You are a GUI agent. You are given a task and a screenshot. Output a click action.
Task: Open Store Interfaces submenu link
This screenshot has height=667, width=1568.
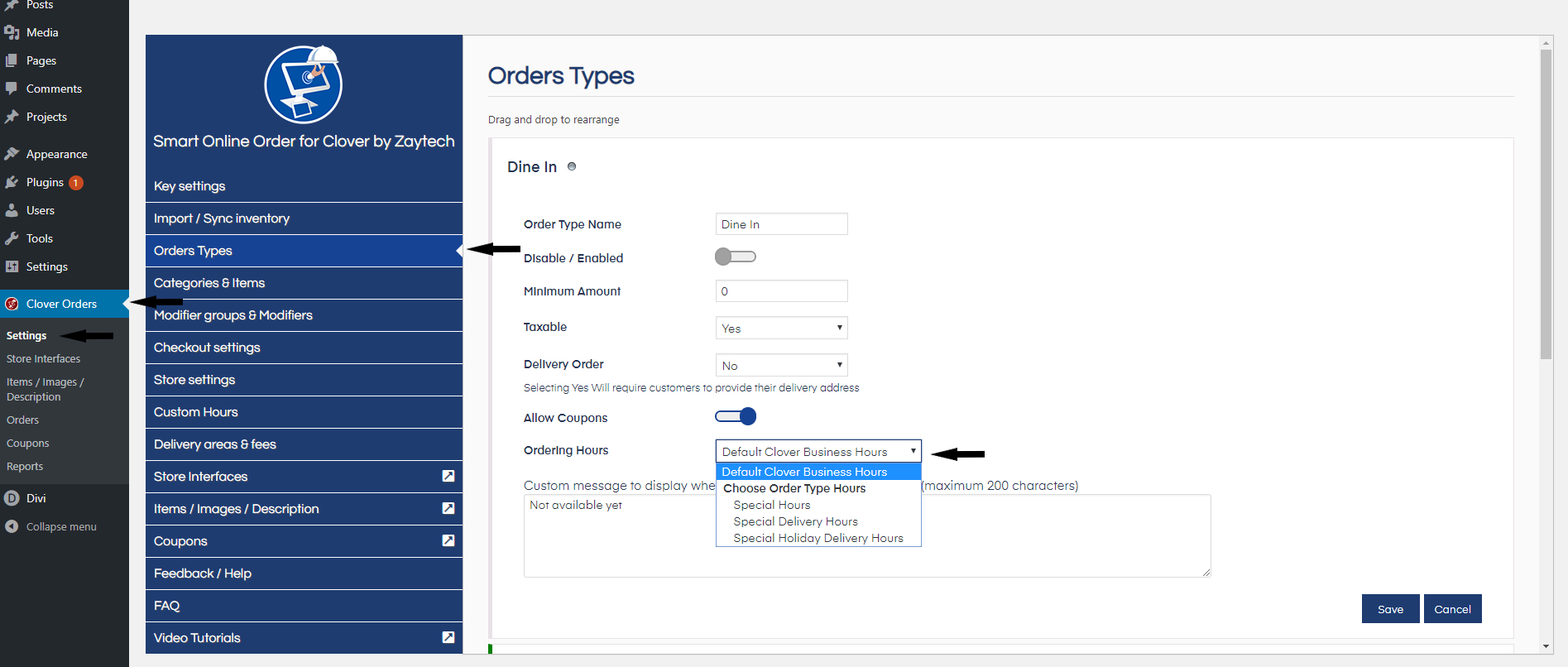pos(43,358)
